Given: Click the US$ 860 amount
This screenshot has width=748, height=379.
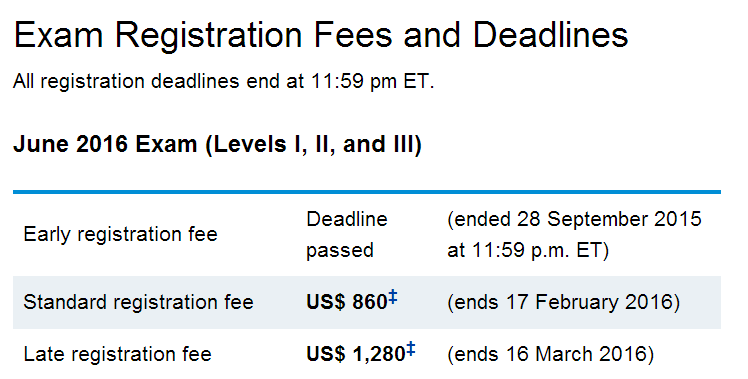Looking at the screenshot, I should [x=346, y=302].
